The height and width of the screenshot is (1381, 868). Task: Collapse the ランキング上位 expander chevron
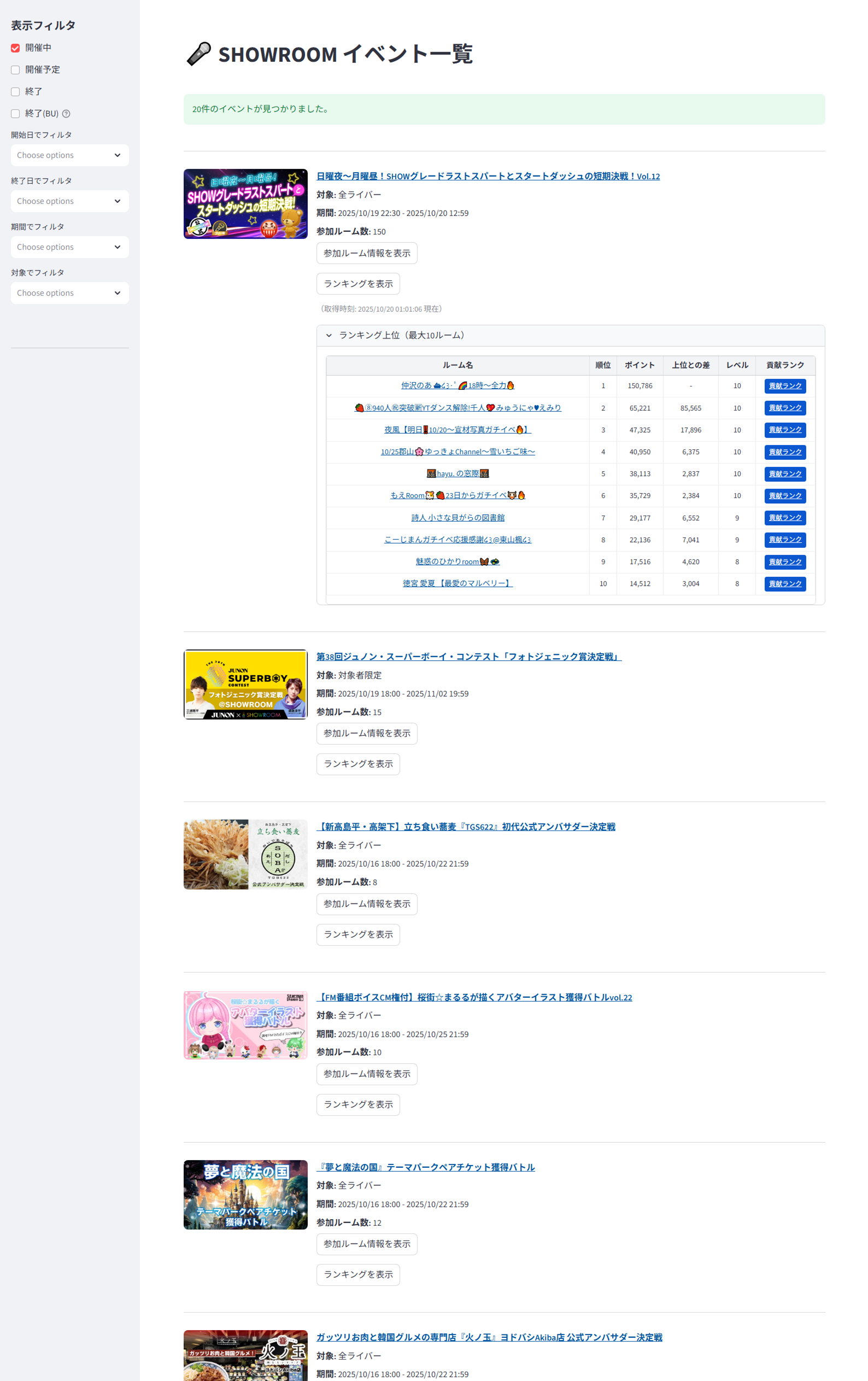329,336
